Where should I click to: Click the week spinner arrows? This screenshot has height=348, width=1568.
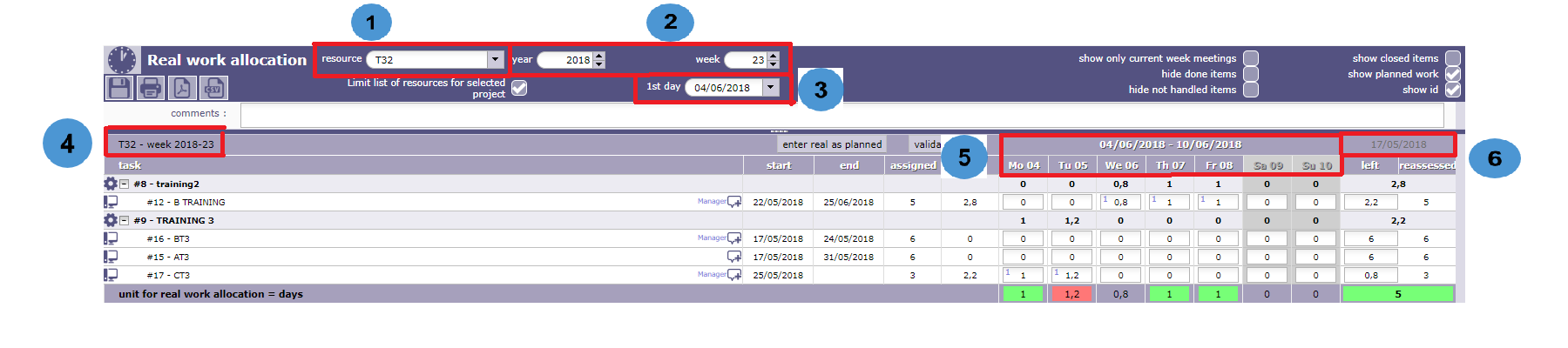774,59
